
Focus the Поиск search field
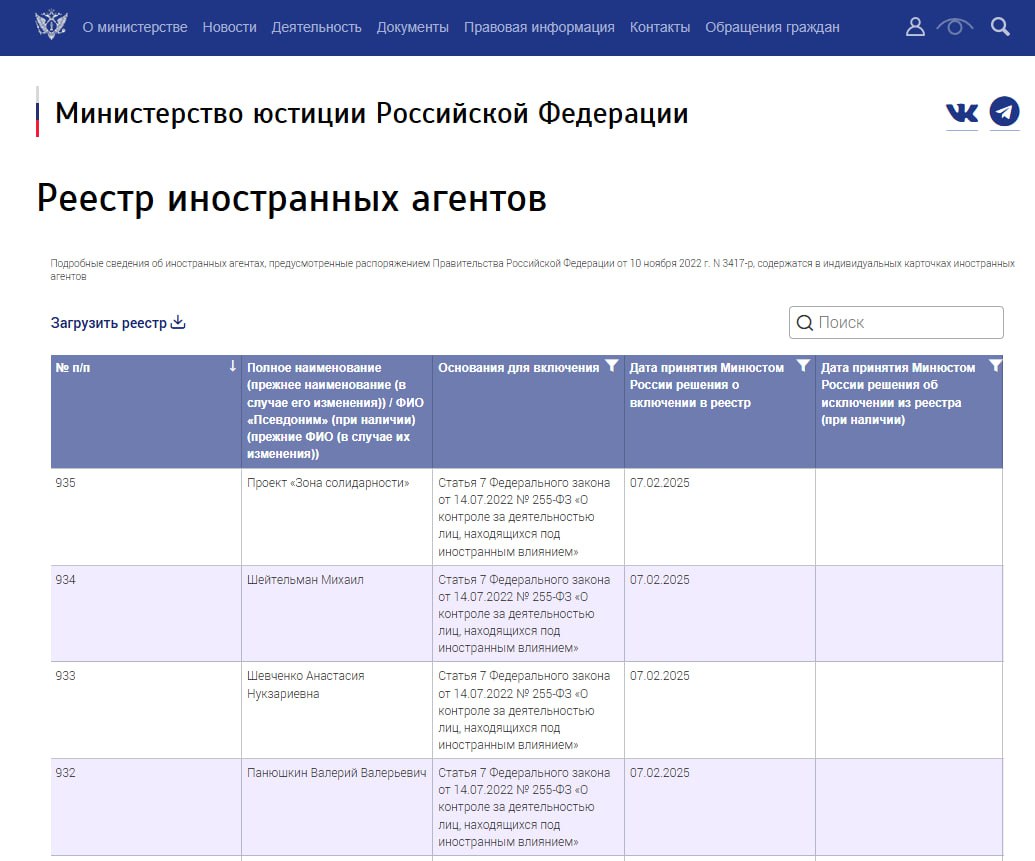coord(906,322)
